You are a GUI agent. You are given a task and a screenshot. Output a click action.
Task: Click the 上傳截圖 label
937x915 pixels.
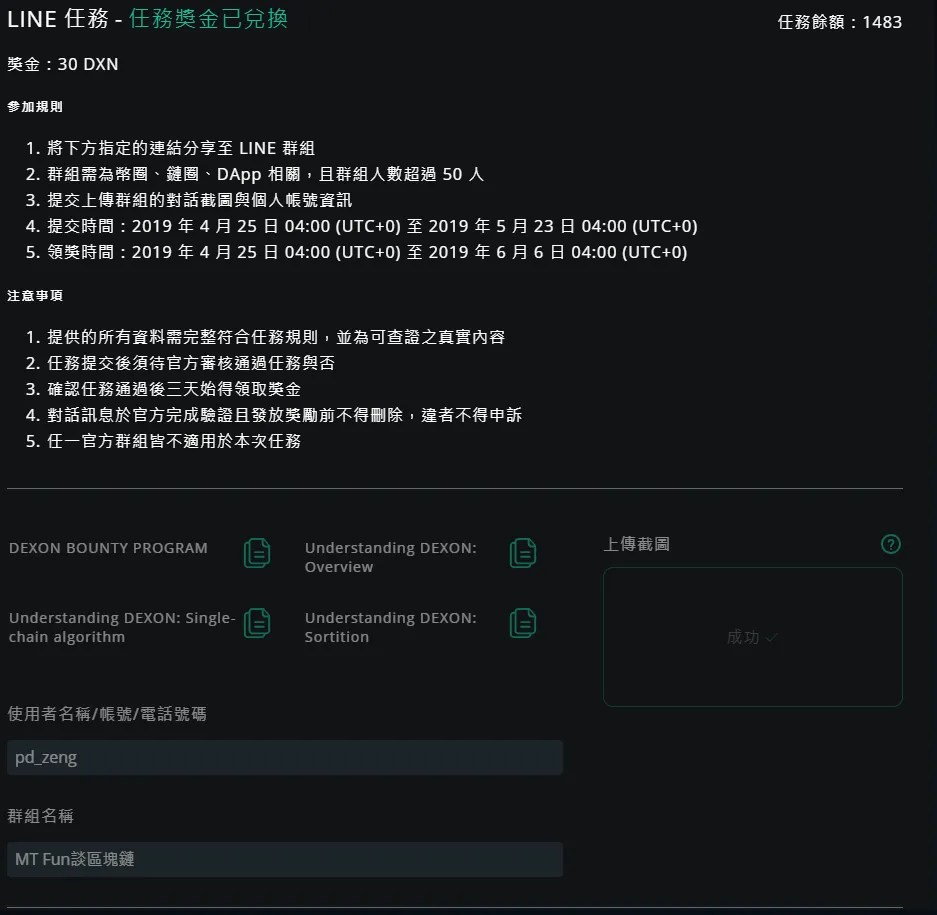point(636,544)
